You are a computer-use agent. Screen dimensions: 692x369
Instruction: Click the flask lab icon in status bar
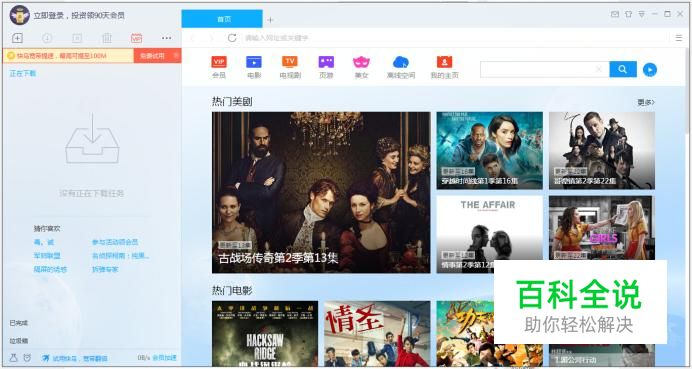coord(14,358)
